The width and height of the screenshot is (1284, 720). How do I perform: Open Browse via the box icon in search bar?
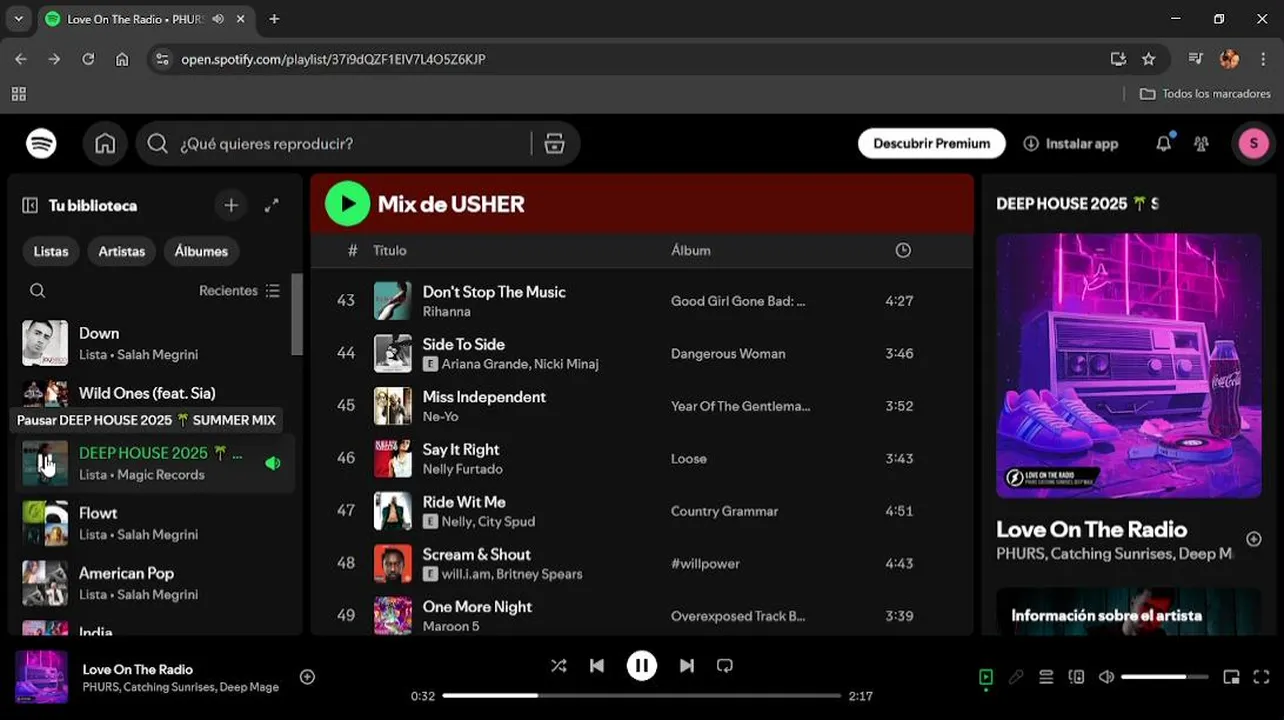pos(555,144)
